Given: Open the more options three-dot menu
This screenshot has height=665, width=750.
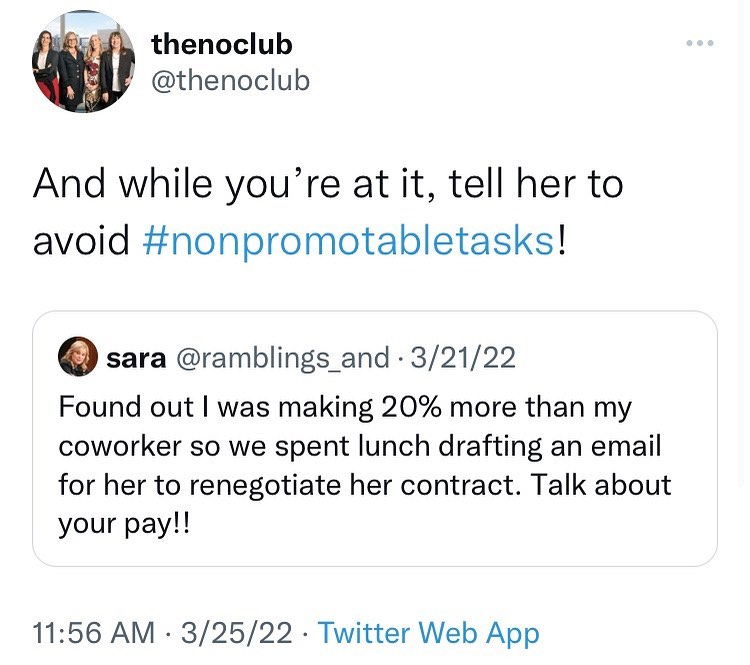Looking at the screenshot, I should click(x=699, y=44).
